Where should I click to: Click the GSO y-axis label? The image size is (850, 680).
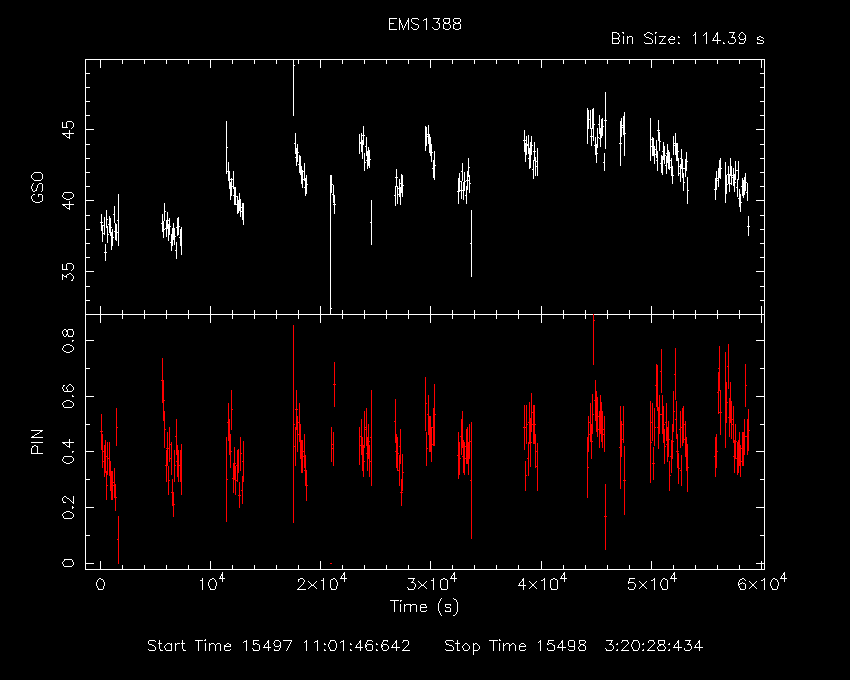37,187
